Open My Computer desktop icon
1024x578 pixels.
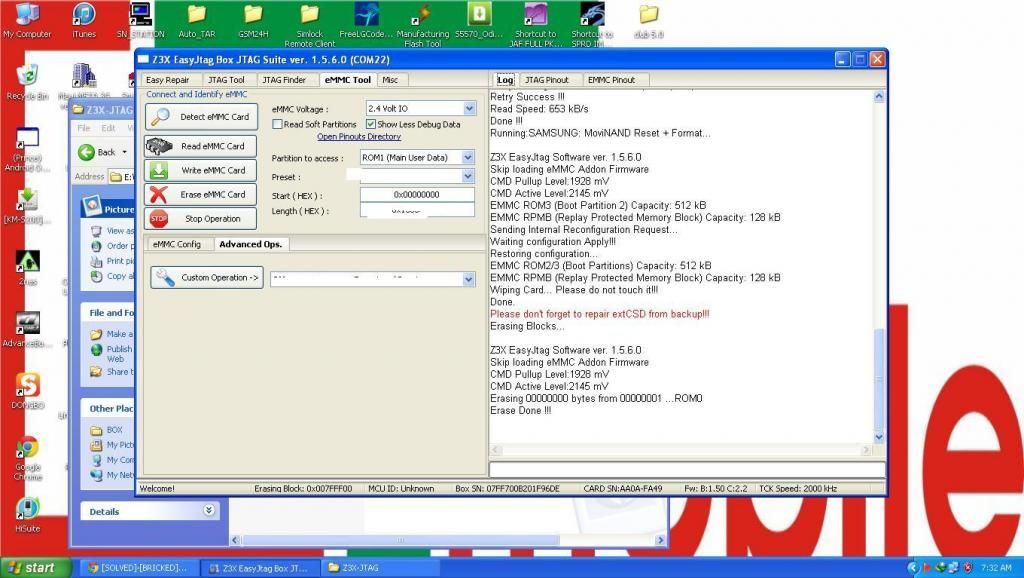pyautogui.click(x=27, y=21)
